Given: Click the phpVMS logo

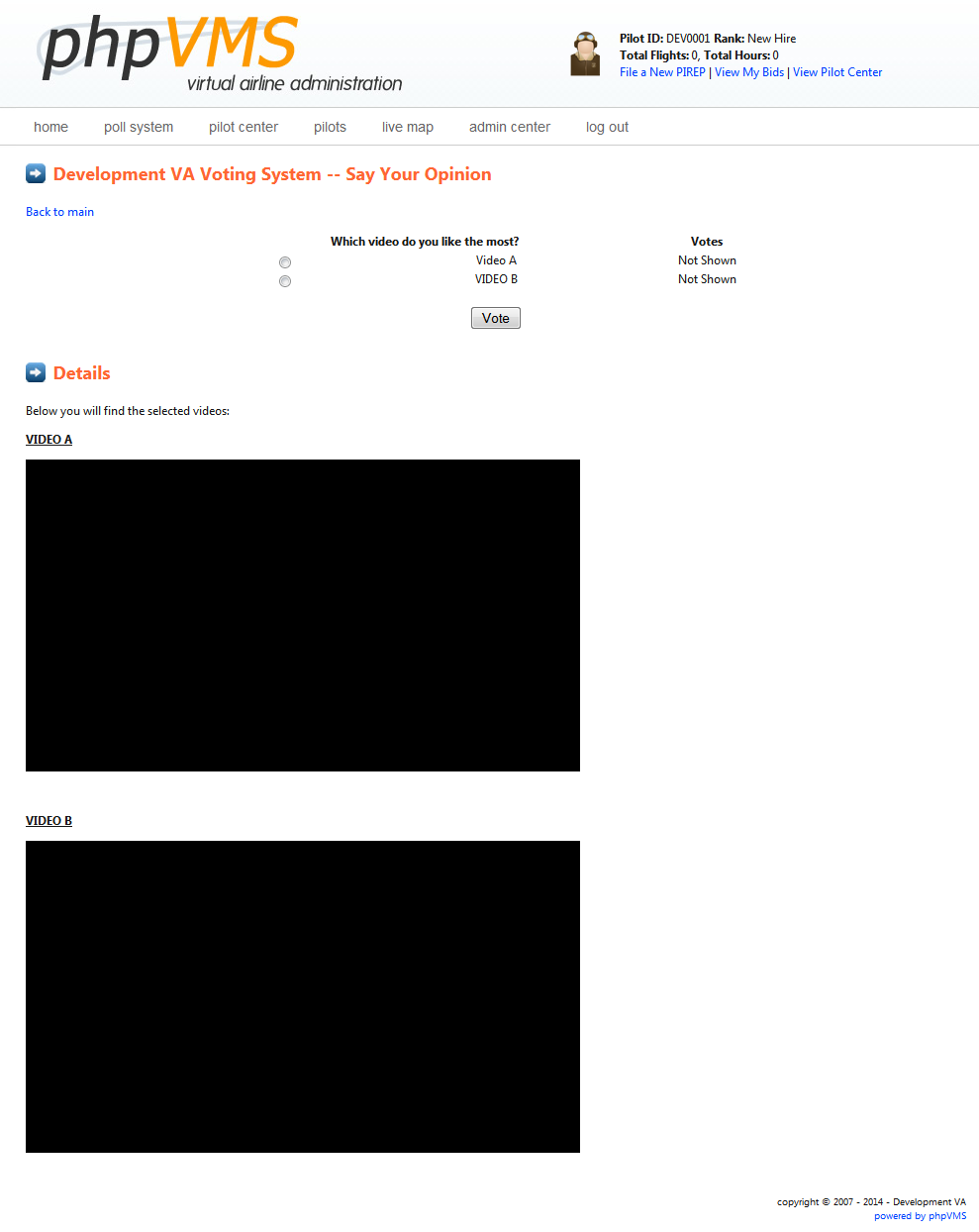Looking at the screenshot, I should (x=220, y=54).
